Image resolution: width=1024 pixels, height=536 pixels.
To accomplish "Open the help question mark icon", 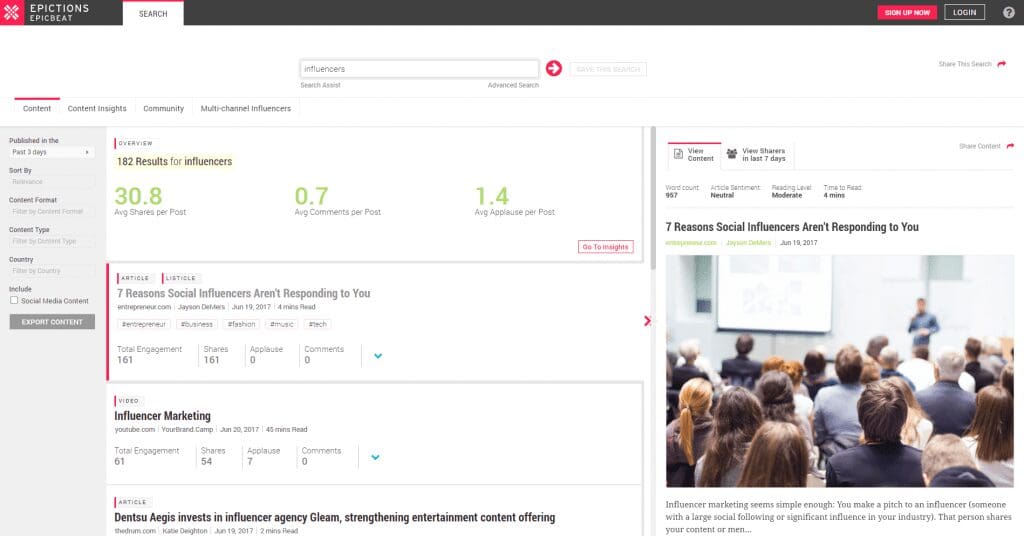I will 1008,12.
